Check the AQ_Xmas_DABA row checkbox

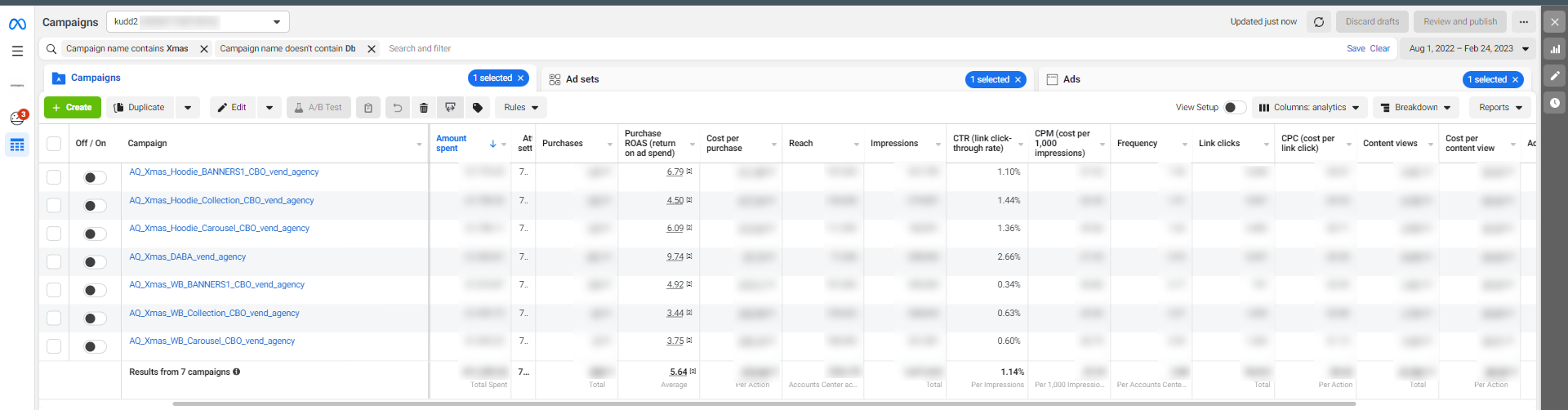point(54,262)
